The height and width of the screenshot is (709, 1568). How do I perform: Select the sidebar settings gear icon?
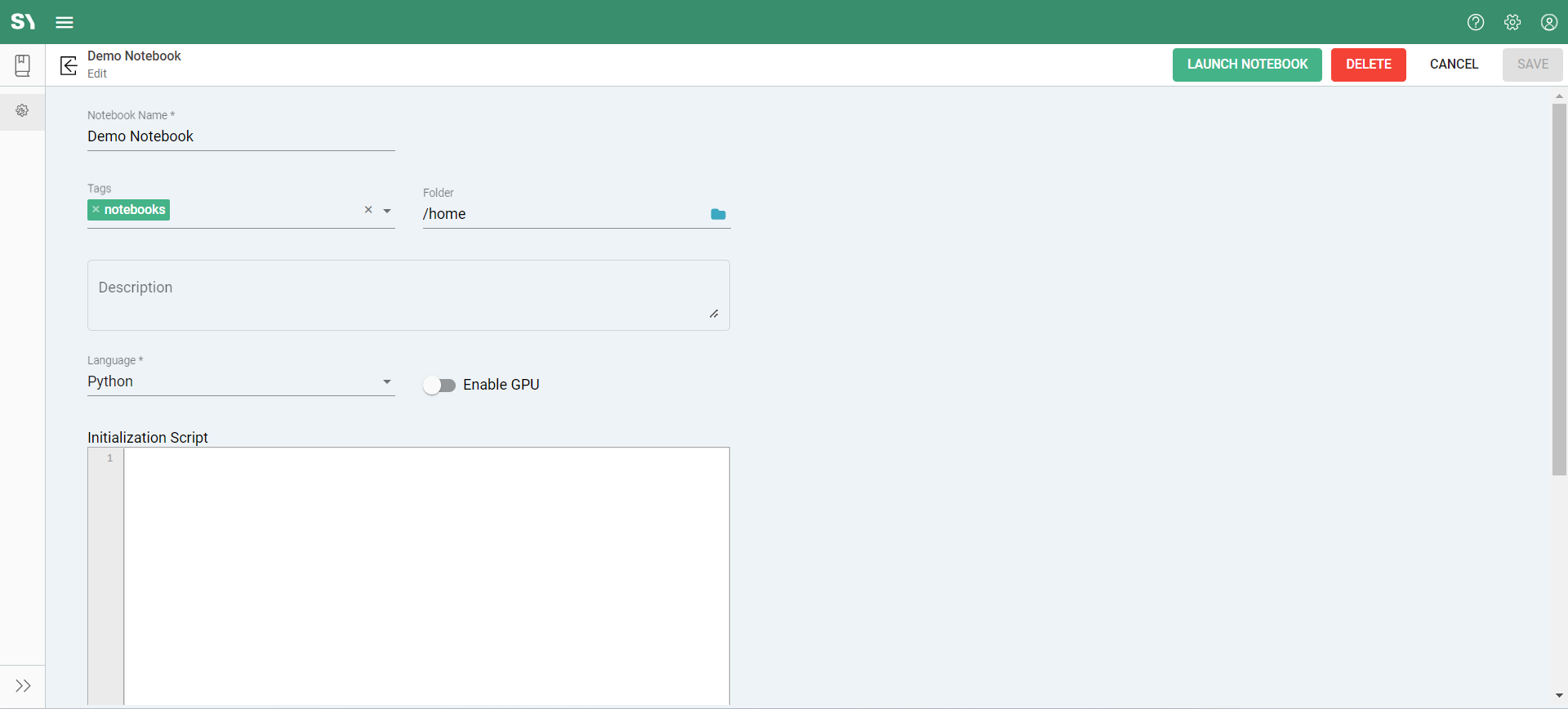23,110
